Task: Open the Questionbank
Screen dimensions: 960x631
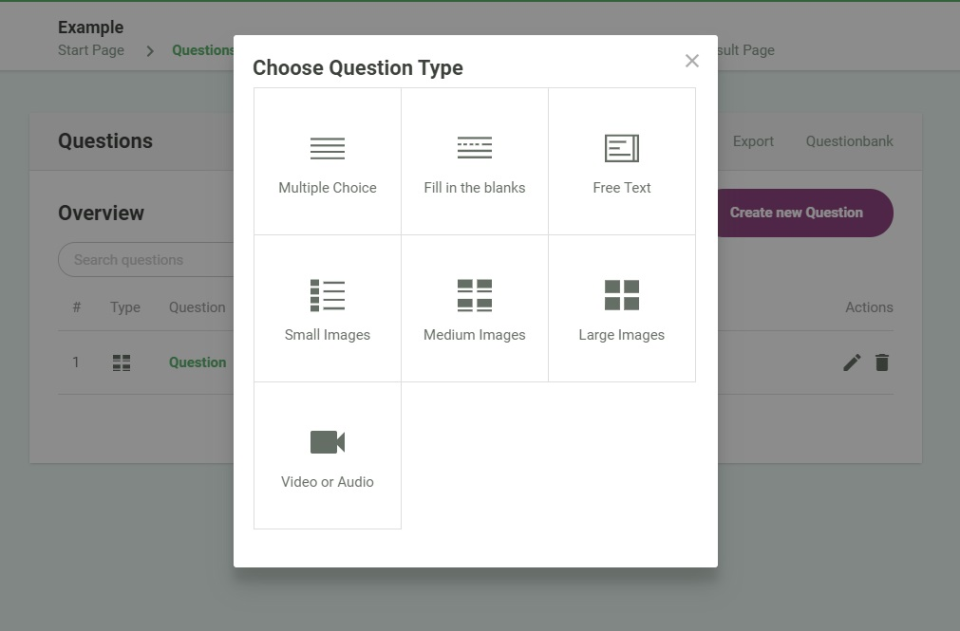Action: click(x=850, y=141)
